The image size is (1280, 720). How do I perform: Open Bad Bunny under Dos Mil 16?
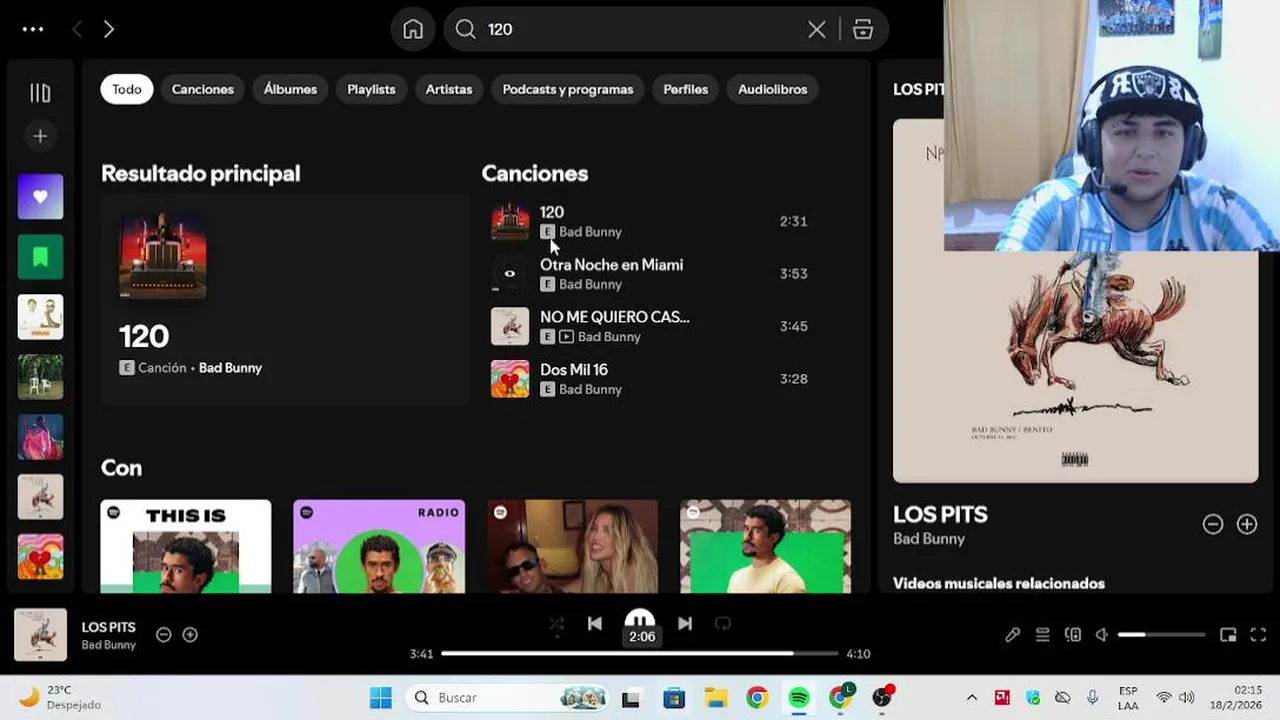pos(590,389)
